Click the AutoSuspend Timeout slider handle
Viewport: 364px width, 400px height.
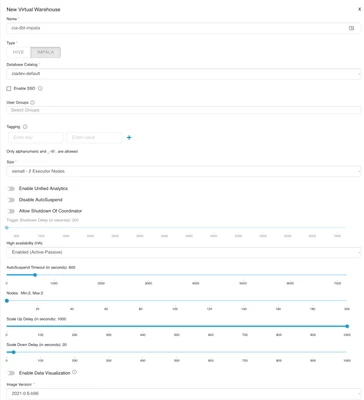pyautogui.click(x=35, y=275)
